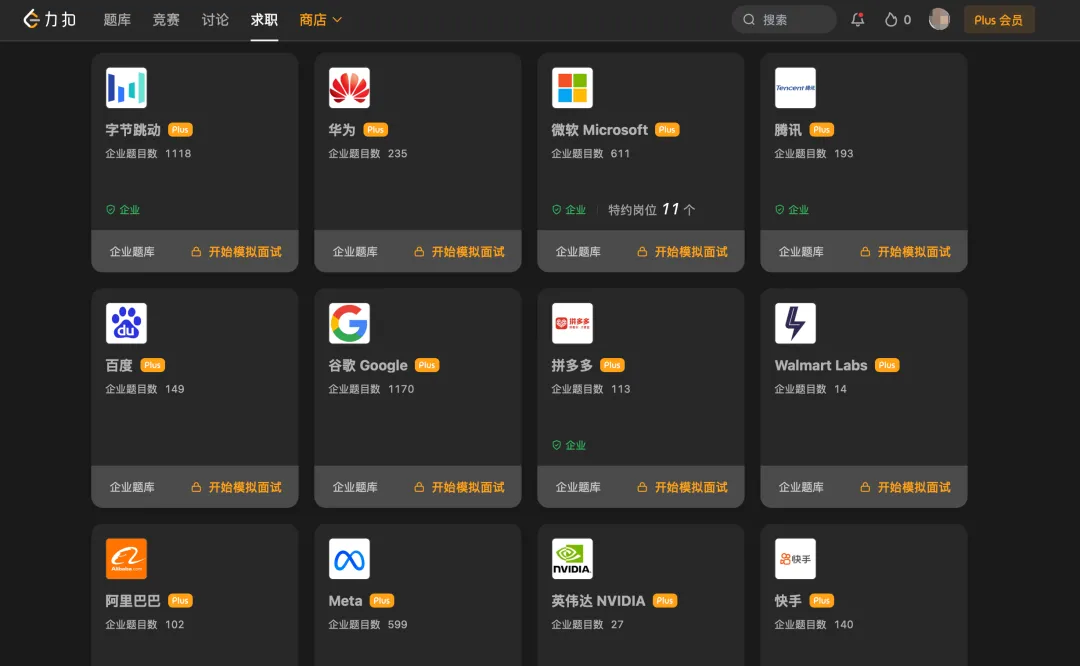The image size is (1080, 666).
Task: Click the Alibaba 阿里巴巴 logo
Action: tap(126, 559)
